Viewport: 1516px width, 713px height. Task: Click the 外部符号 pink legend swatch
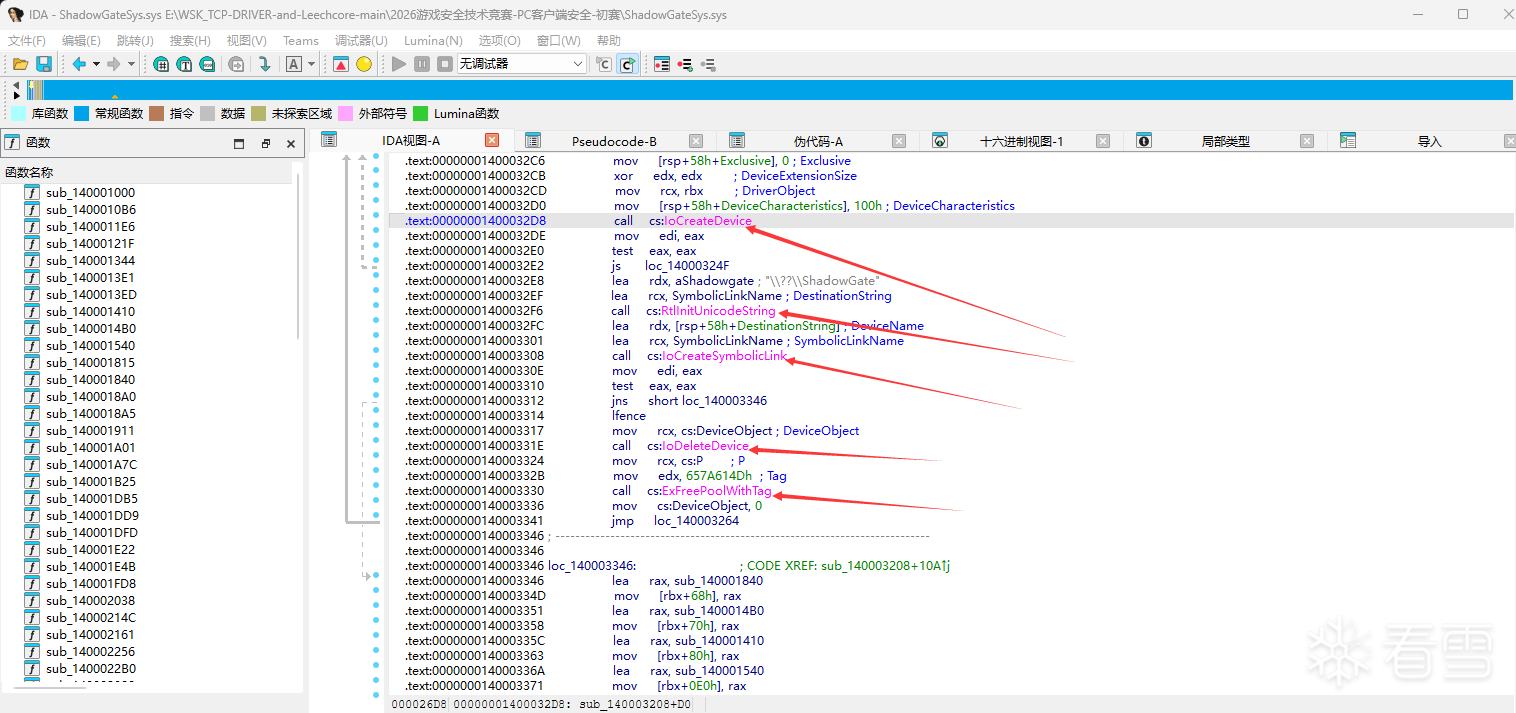click(346, 113)
